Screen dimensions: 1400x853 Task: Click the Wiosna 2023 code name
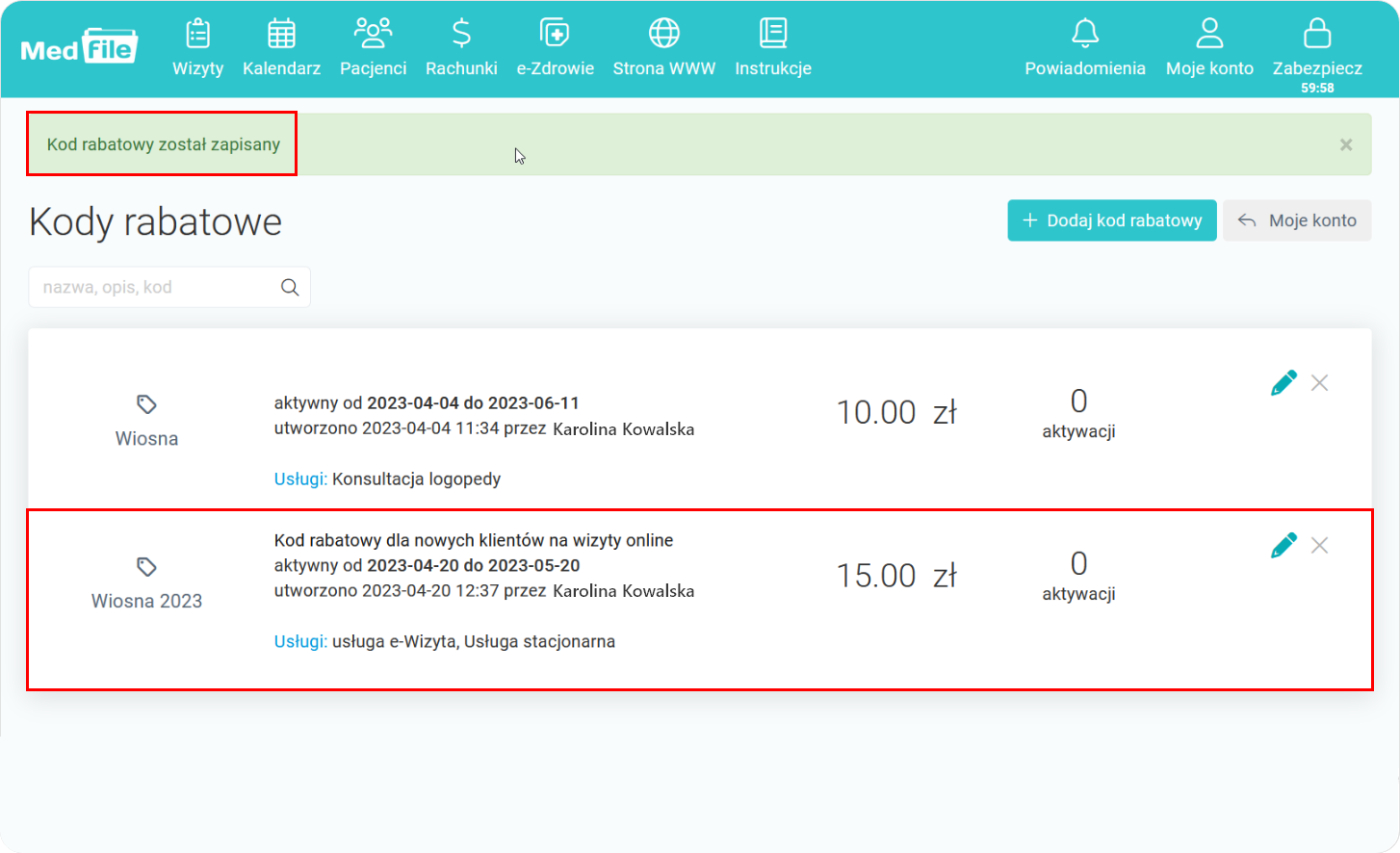point(146,601)
